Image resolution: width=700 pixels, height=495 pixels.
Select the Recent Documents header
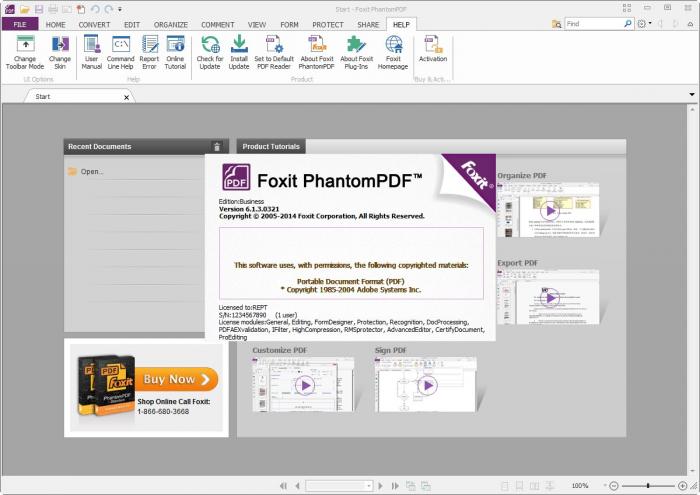point(146,147)
